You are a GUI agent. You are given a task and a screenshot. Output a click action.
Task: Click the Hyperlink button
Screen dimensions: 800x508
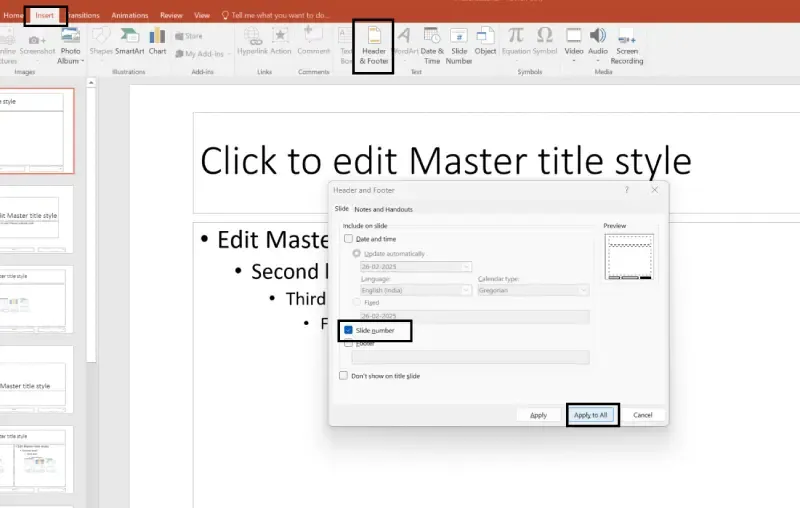[x=252, y=42]
